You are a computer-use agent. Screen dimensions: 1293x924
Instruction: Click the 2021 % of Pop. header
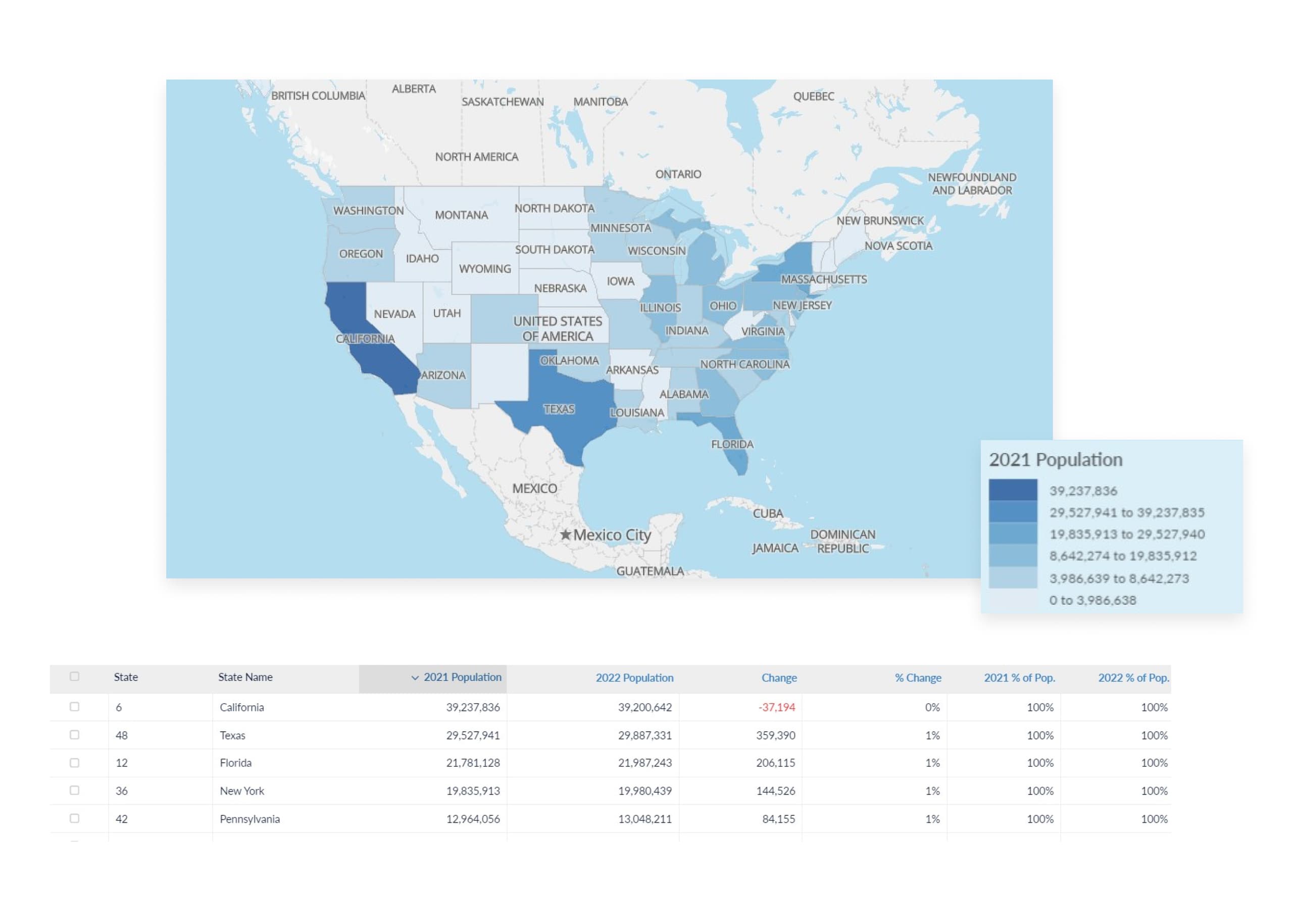click(x=1019, y=677)
